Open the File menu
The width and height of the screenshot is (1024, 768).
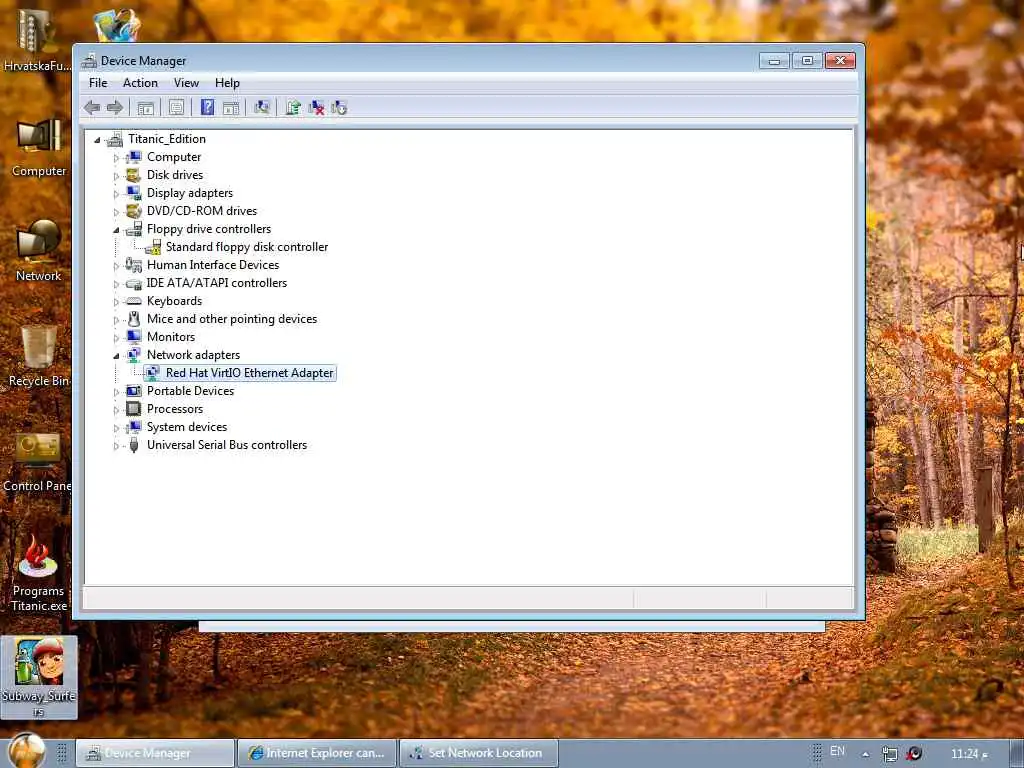(x=98, y=83)
